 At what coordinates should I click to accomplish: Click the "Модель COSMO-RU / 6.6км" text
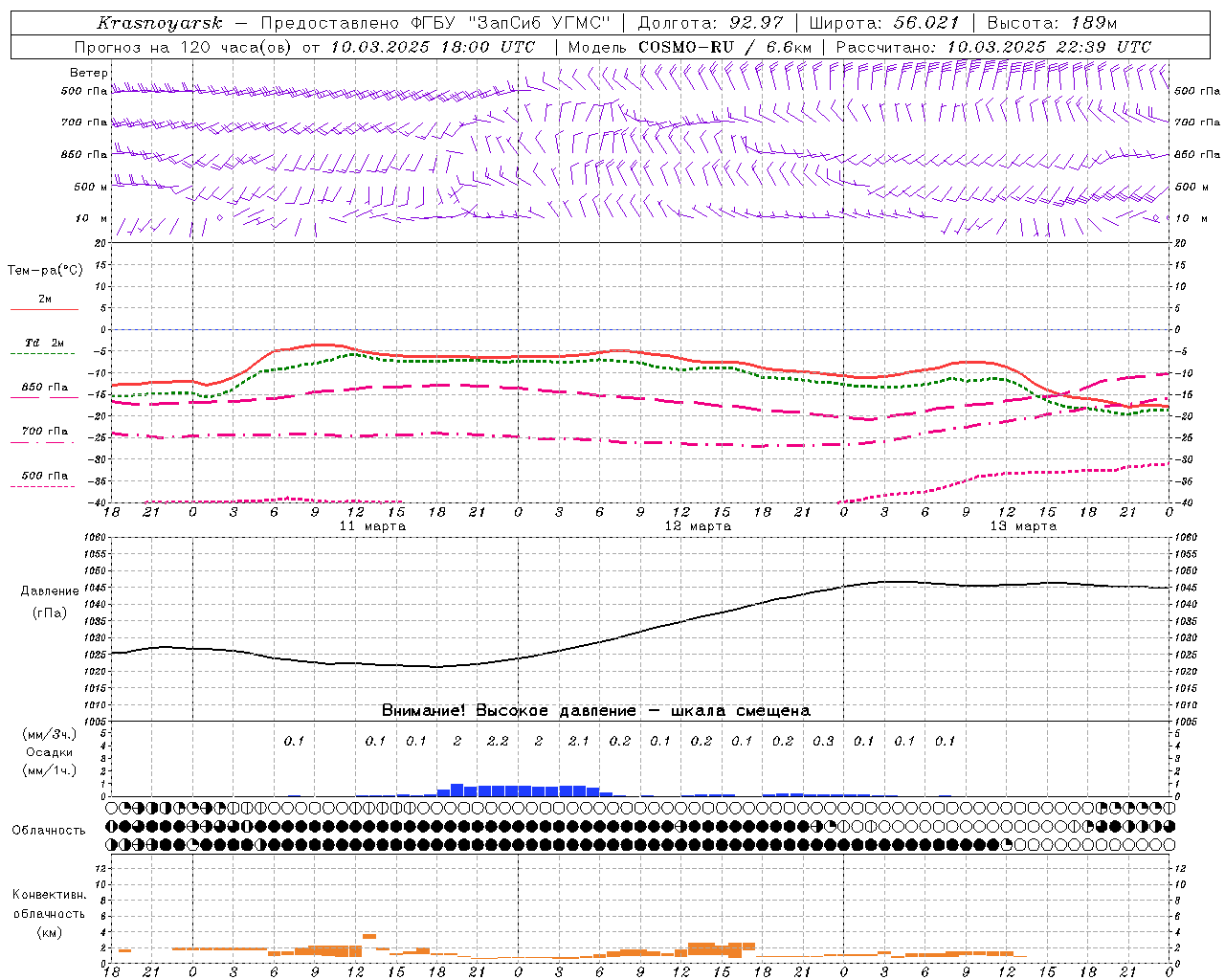click(x=690, y=47)
